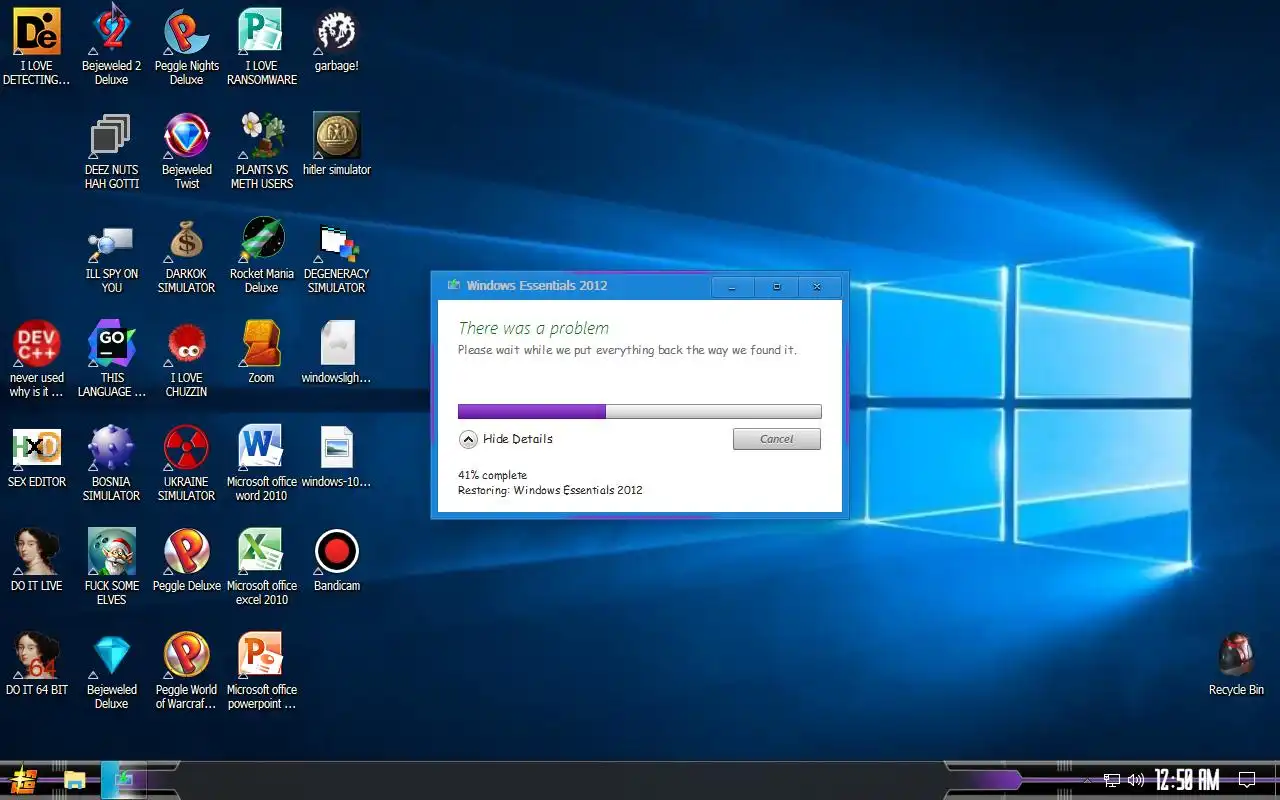This screenshot has height=800, width=1280.
Task: Click 'Restoring: Windows Essentials 2012' text
Action: (x=550, y=490)
